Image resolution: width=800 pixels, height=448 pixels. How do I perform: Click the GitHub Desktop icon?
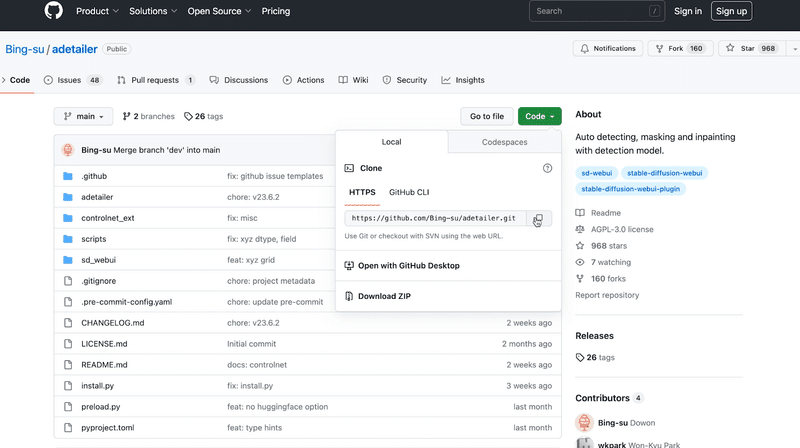tap(349, 265)
